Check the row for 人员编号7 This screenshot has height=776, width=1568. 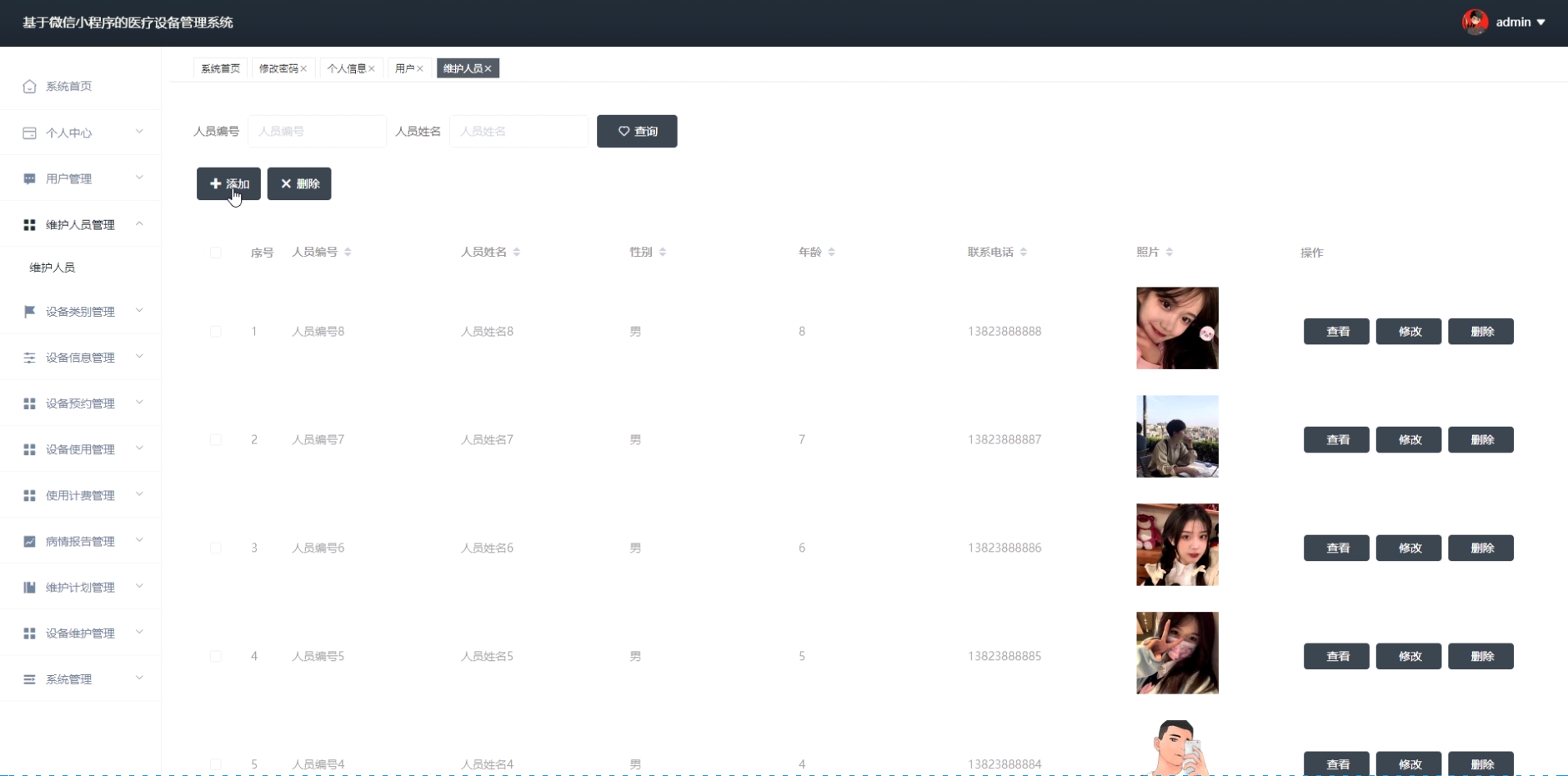(x=216, y=439)
